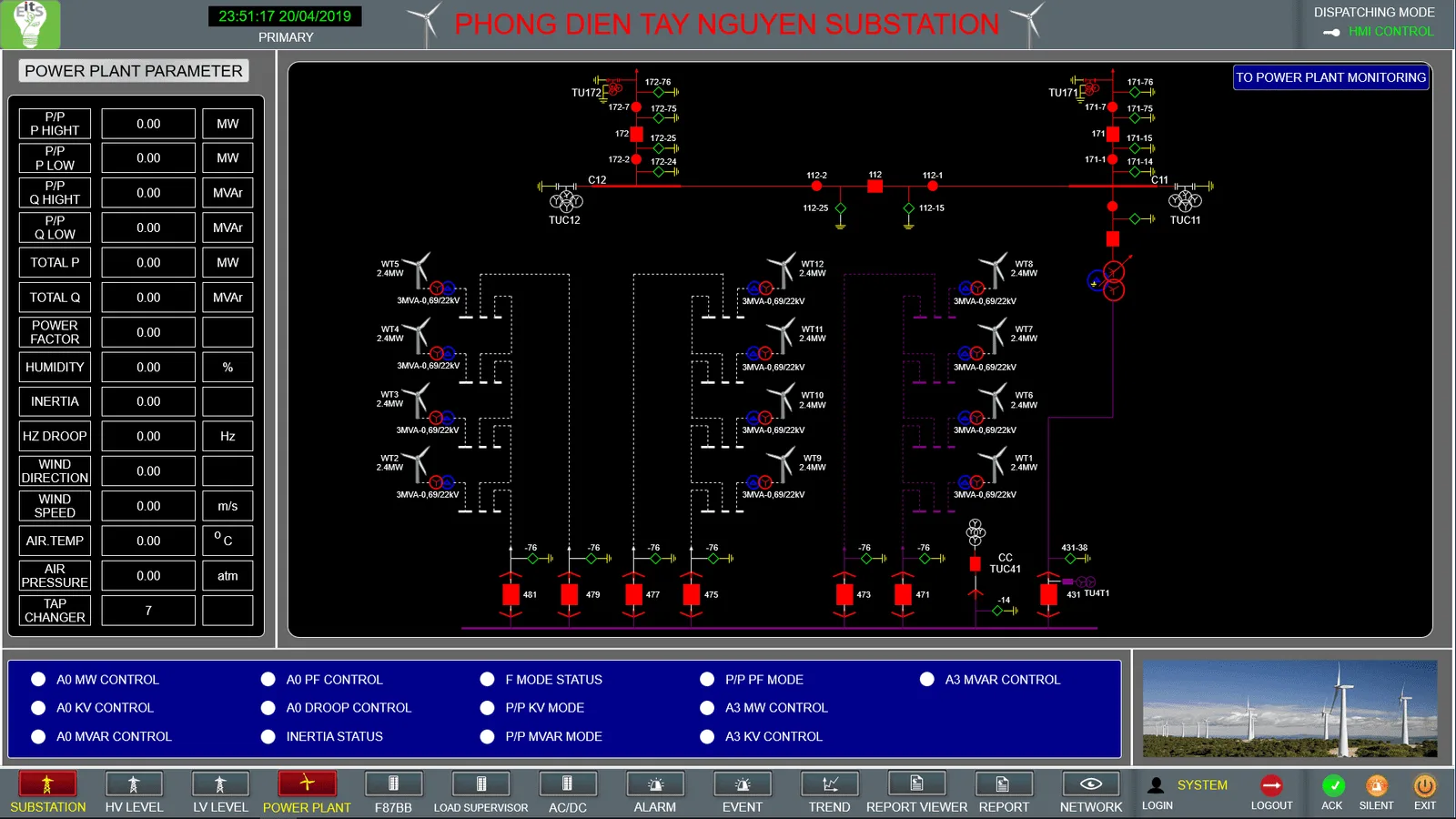Click breaker 172 red square
This screenshot has width=1456, height=819.
[637, 134]
